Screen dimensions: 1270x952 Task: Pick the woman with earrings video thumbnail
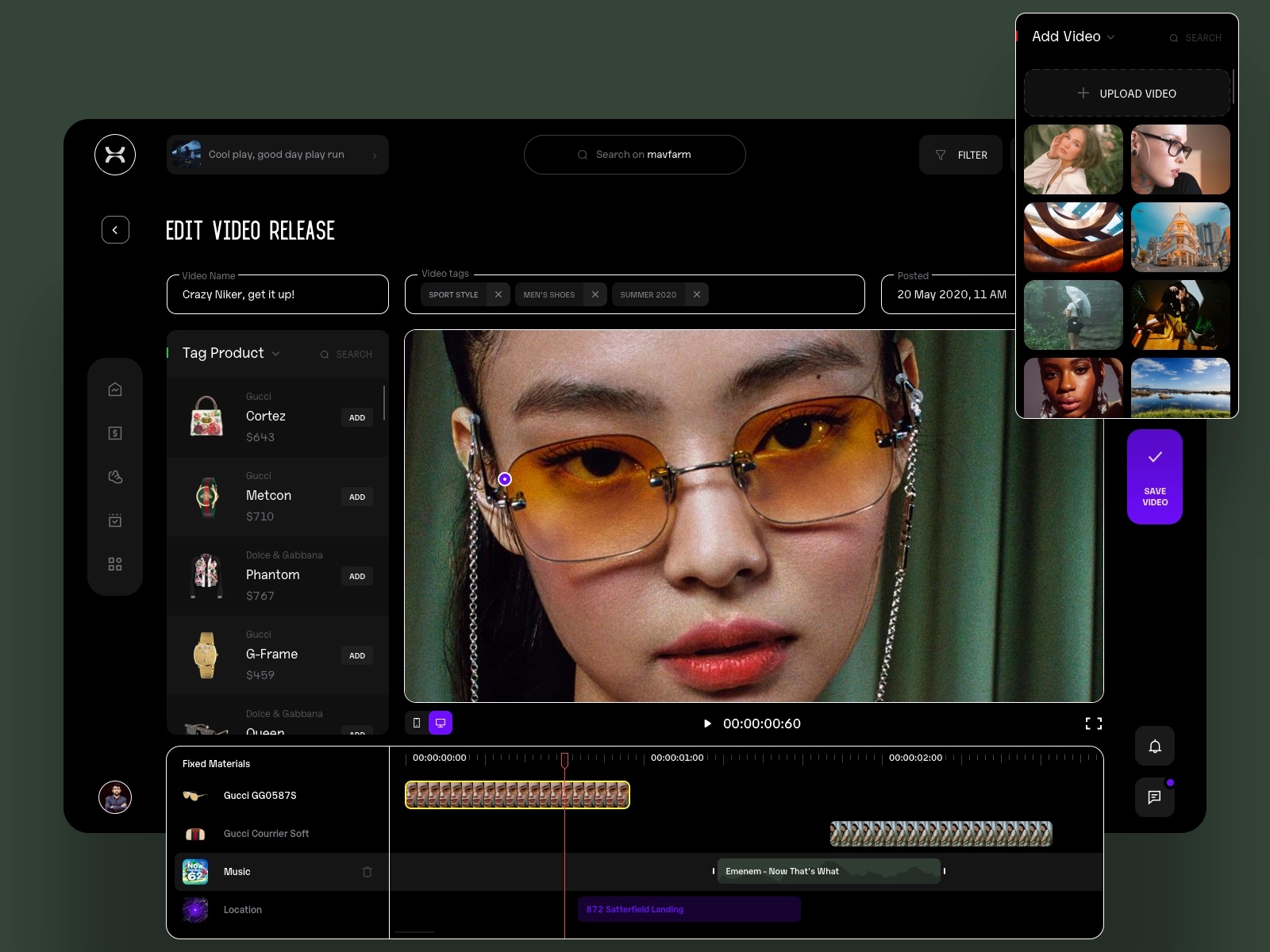point(1073,387)
